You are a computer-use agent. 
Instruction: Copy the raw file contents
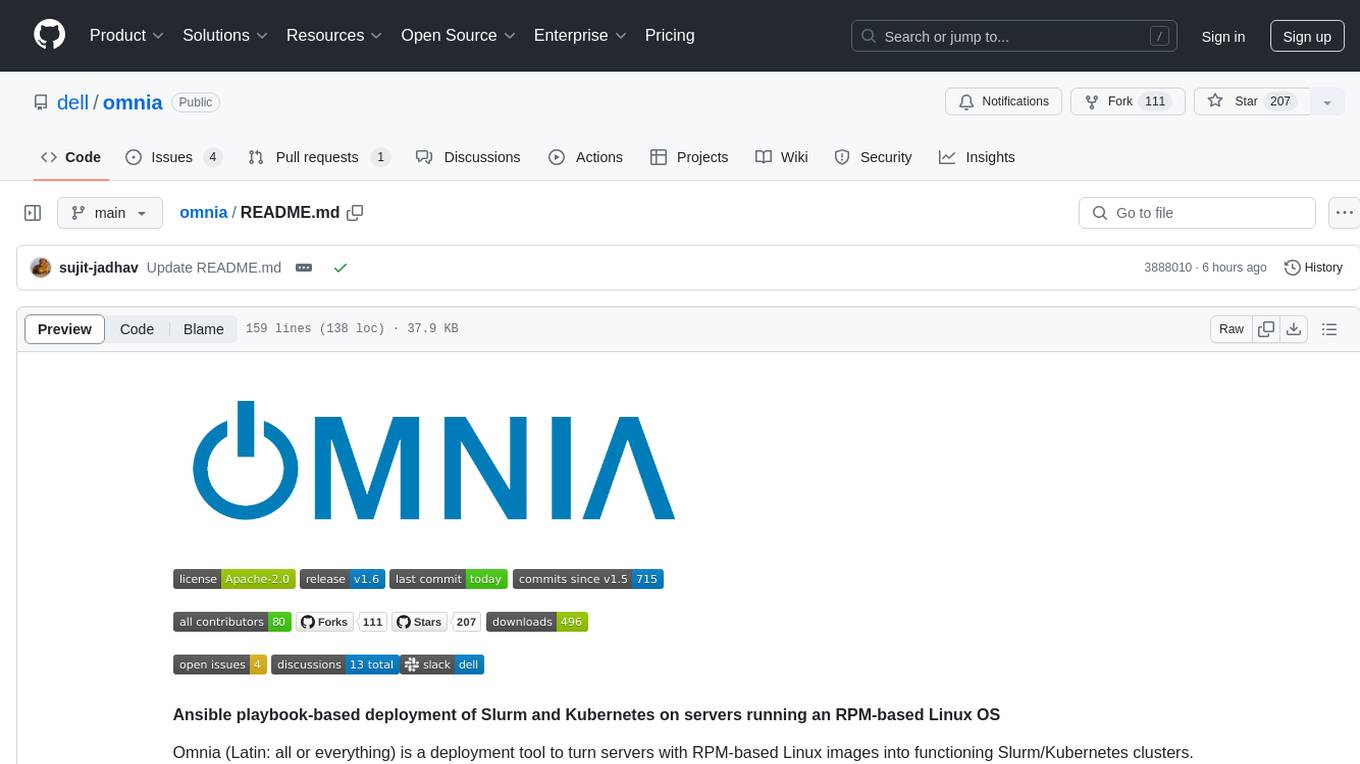1266,329
